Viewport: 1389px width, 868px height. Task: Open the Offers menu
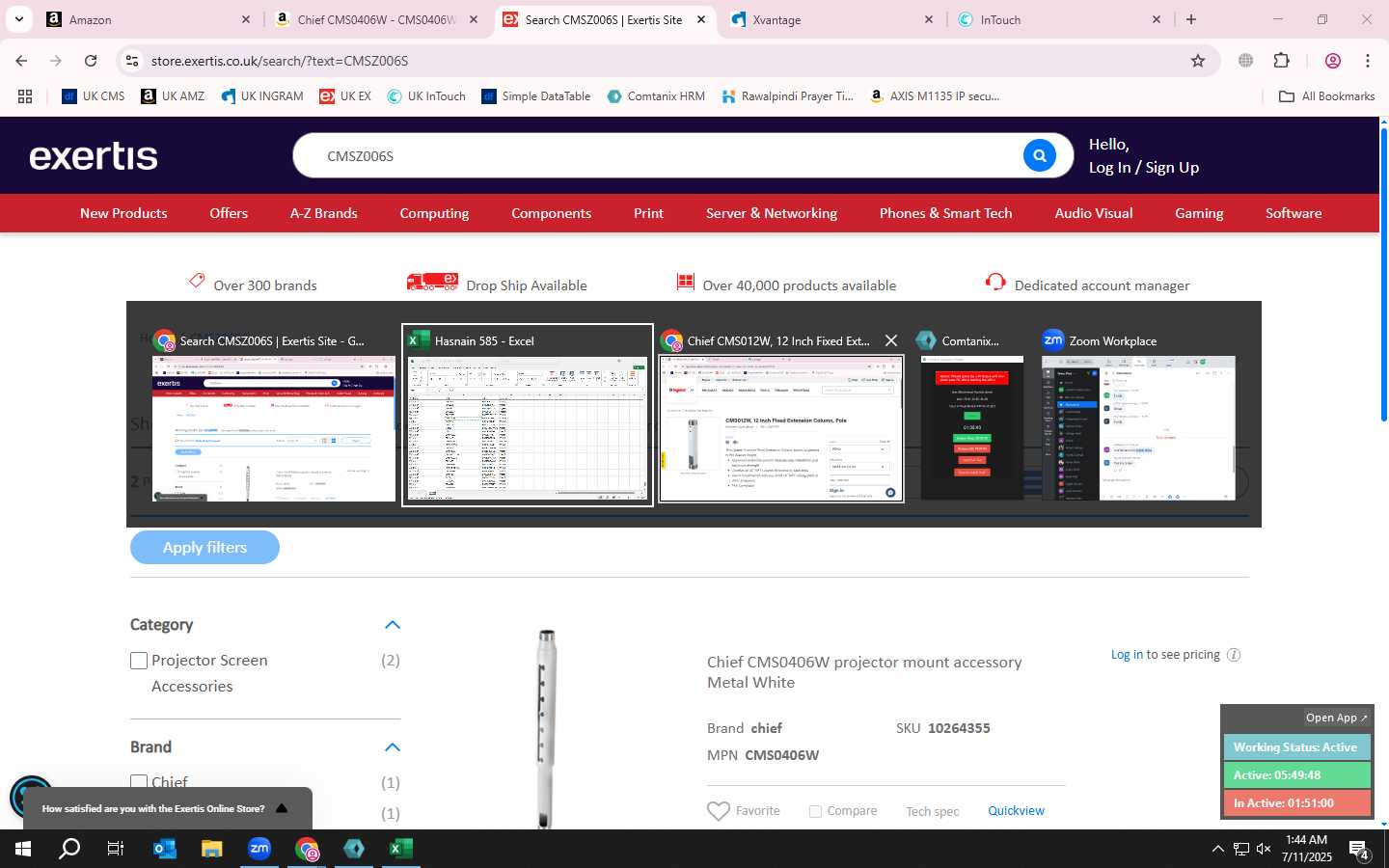pyautogui.click(x=229, y=213)
